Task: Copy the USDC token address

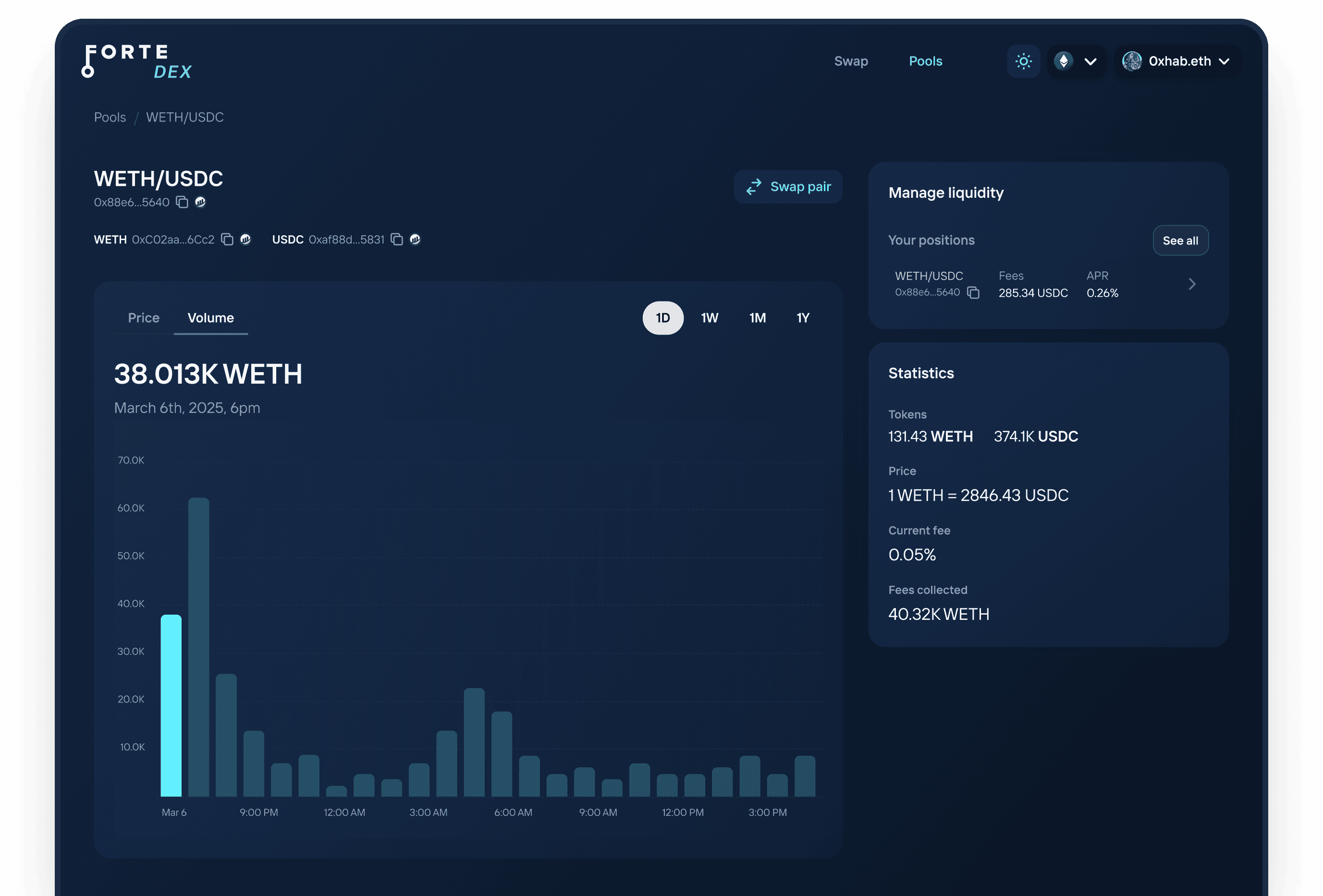Action: point(397,240)
